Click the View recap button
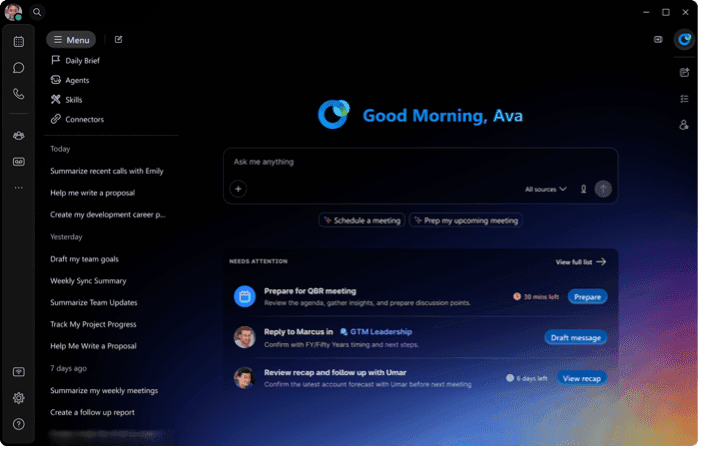Image resolution: width=702 pixels, height=449 pixels. coord(582,379)
